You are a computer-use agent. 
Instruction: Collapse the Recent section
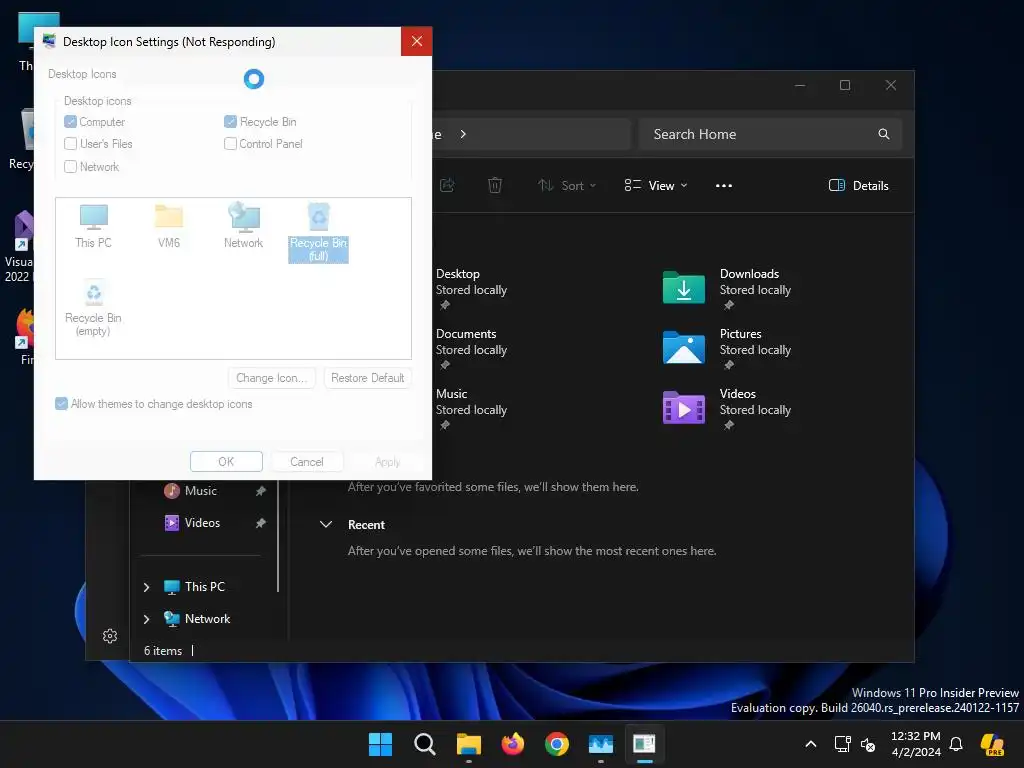(326, 524)
